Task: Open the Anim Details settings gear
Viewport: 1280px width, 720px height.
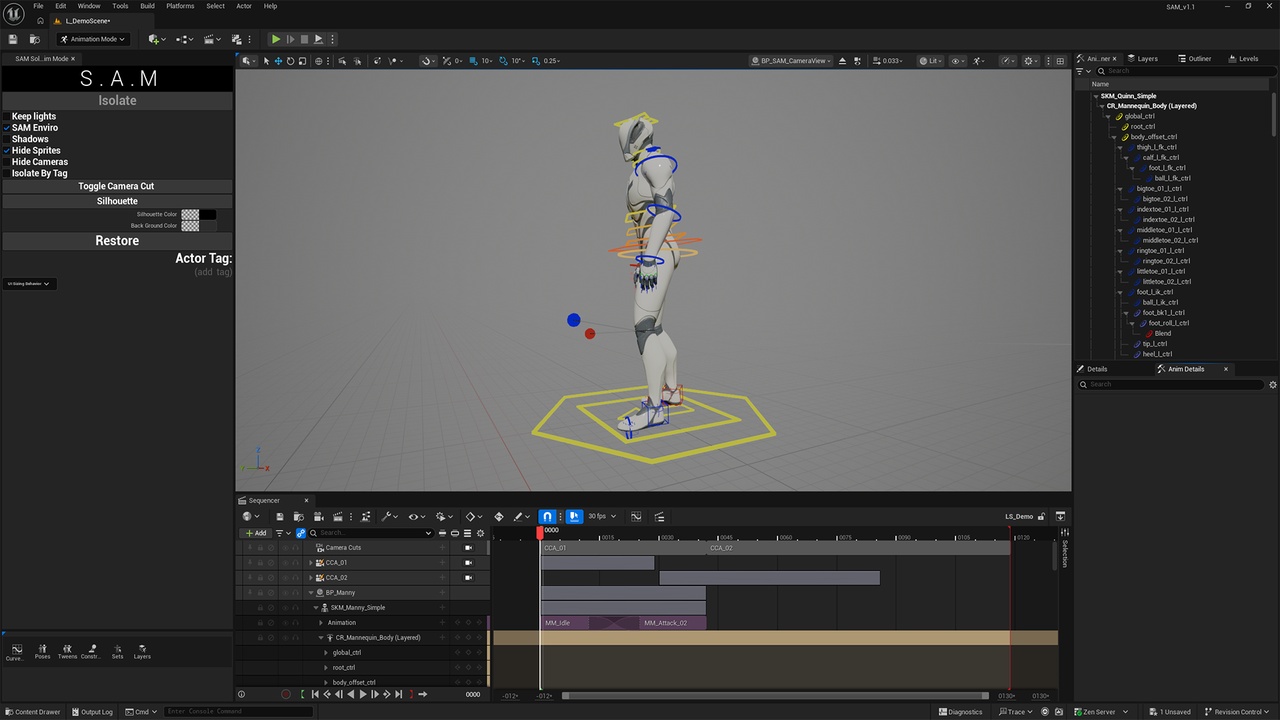Action: point(1273,385)
